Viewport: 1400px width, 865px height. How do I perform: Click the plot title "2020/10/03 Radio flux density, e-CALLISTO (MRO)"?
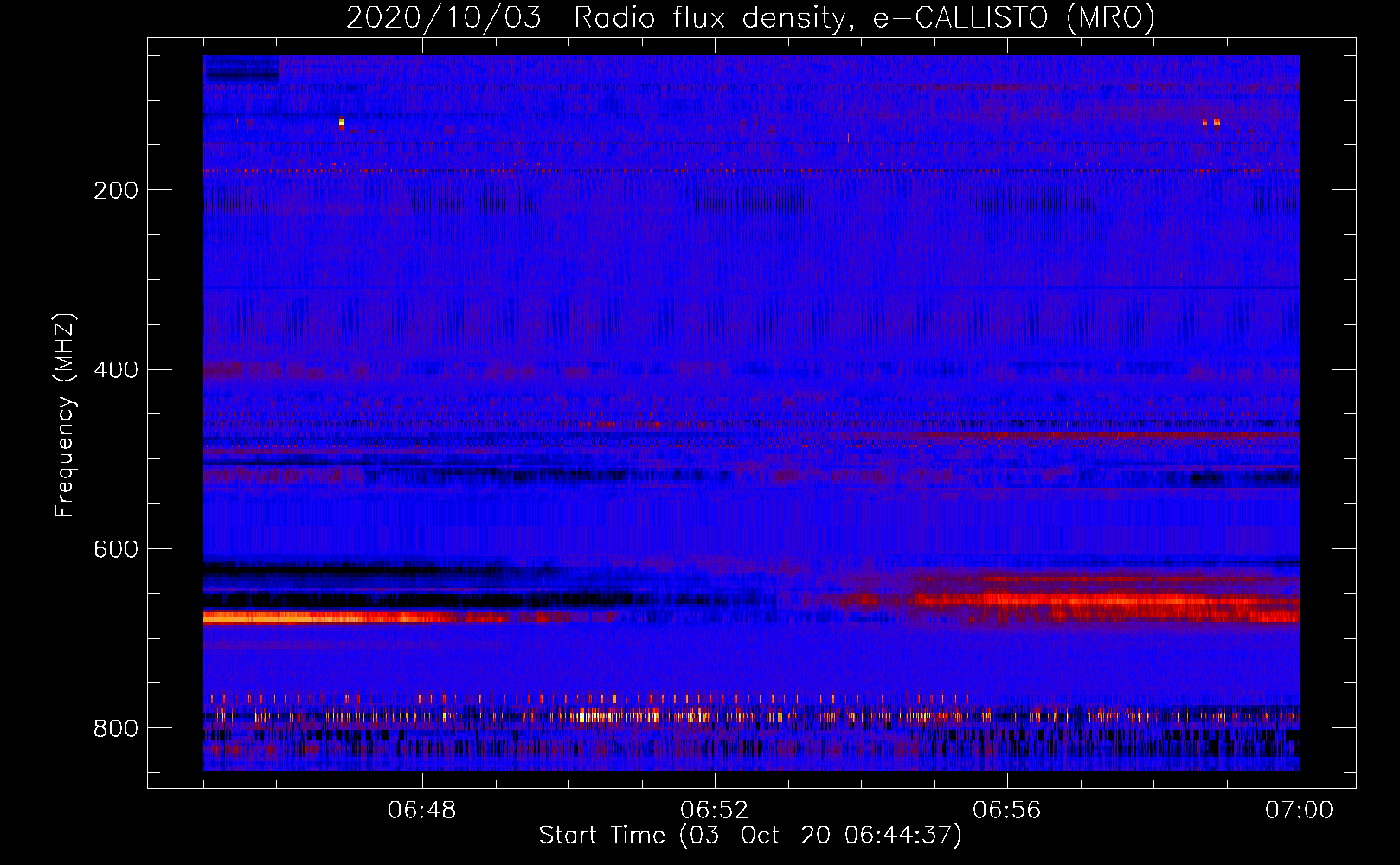click(x=750, y=17)
